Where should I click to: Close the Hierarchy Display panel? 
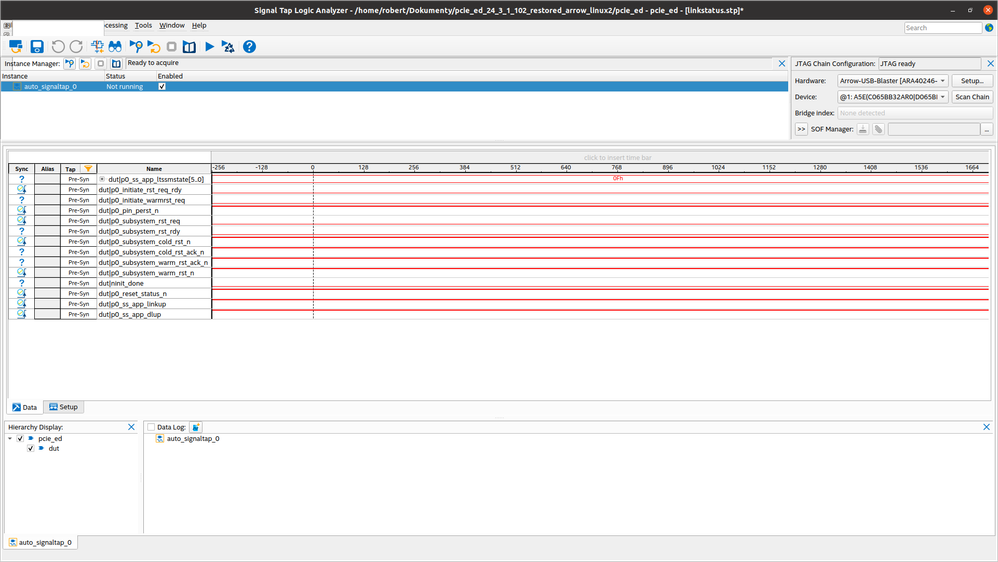point(131,427)
